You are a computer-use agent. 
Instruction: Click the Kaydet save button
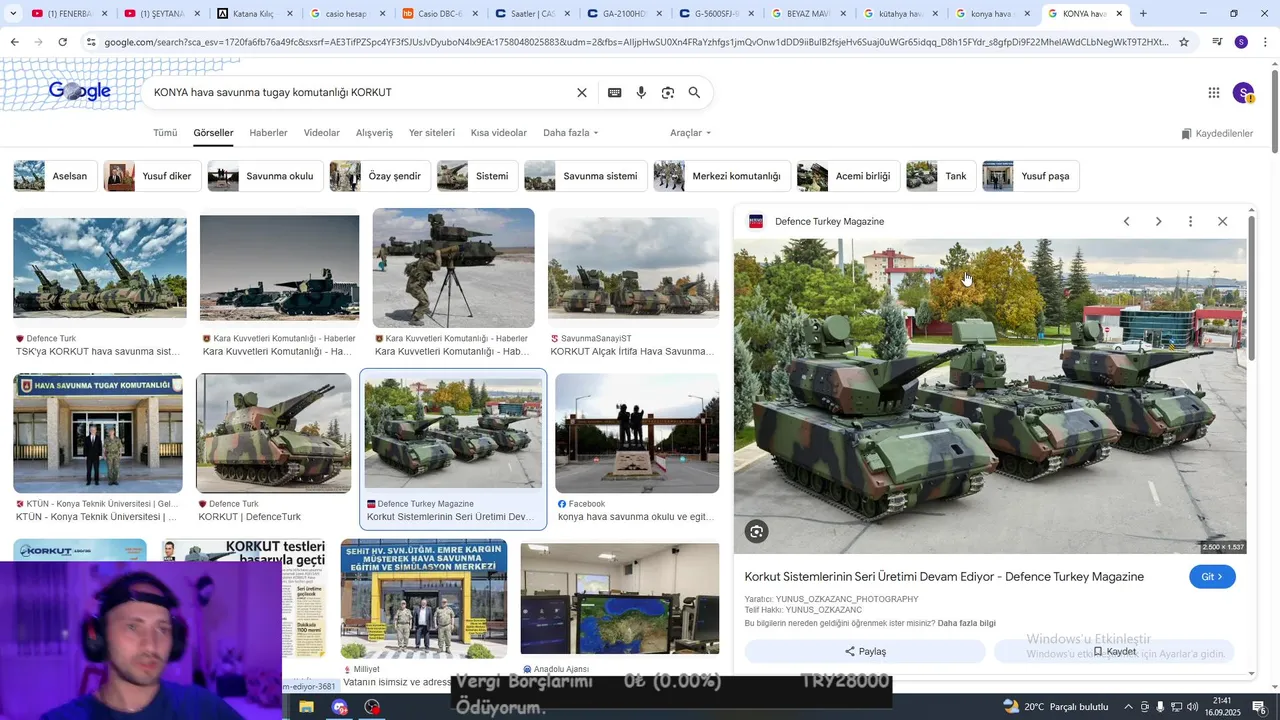pyautogui.click(x=1114, y=651)
